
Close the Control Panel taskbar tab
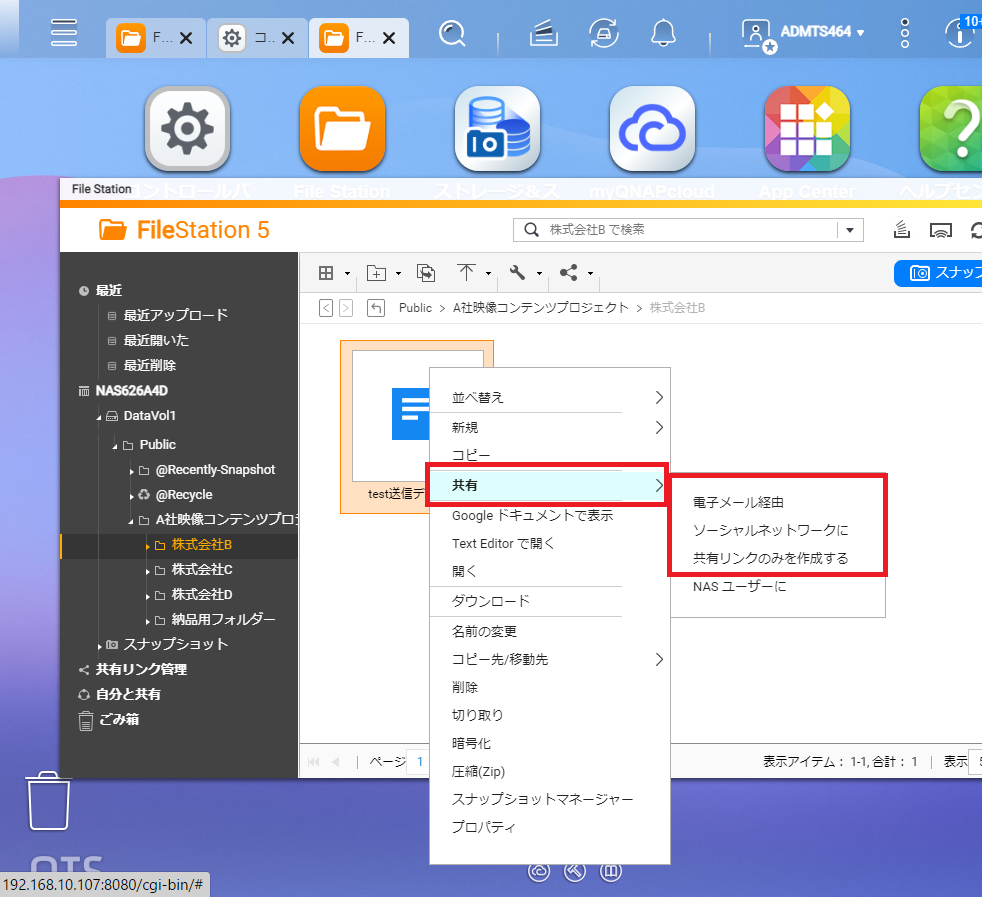pos(288,38)
